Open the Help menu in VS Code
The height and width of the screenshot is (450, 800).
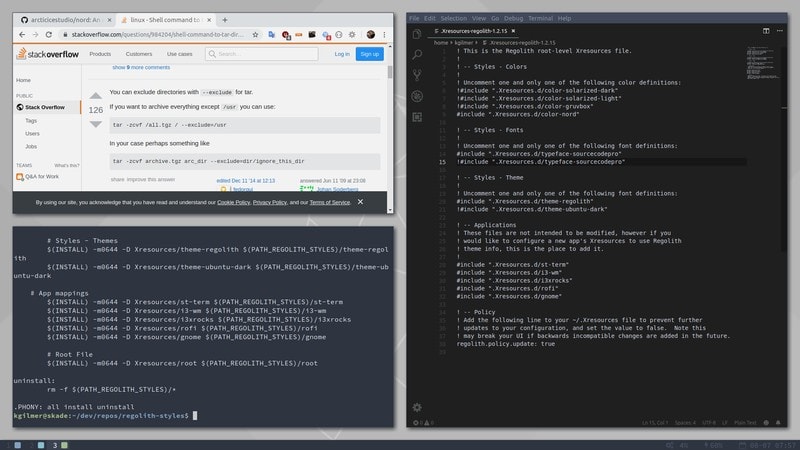(564, 18)
